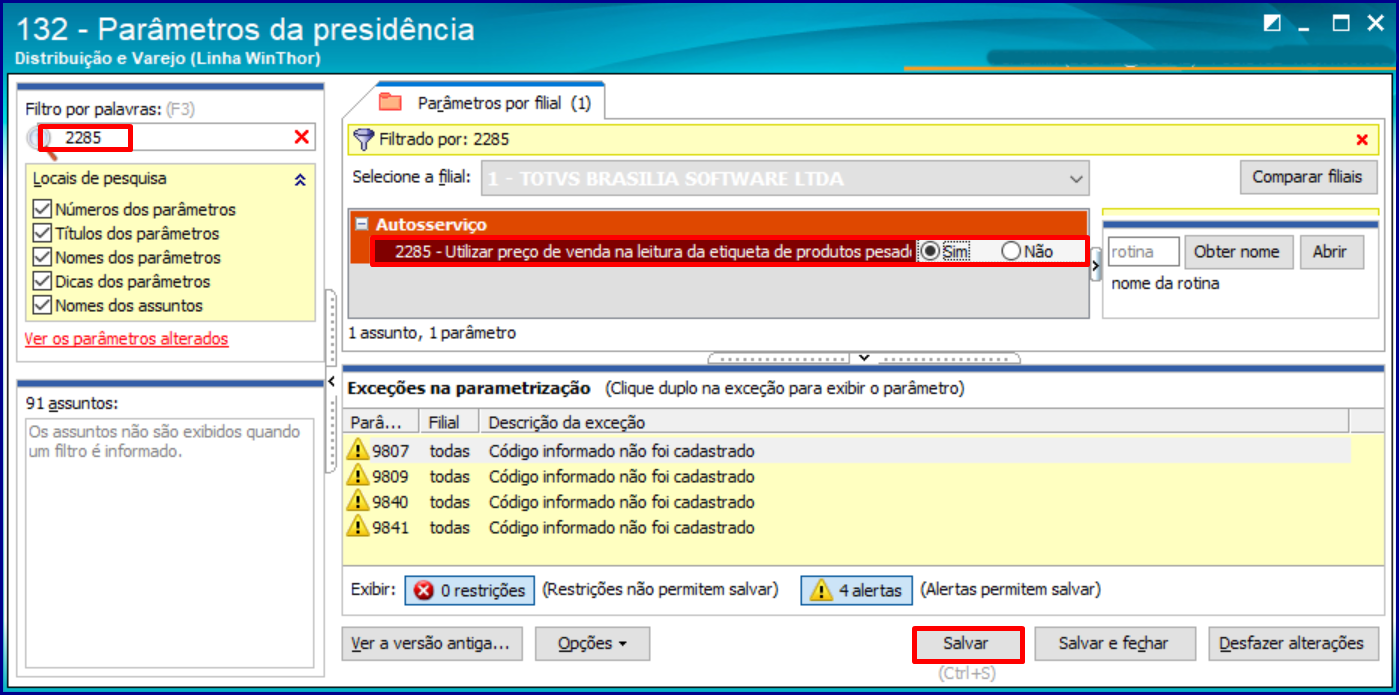Click warning icon for exception 9841
Viewport: 1399px width, 695px height.
(357, 527)
